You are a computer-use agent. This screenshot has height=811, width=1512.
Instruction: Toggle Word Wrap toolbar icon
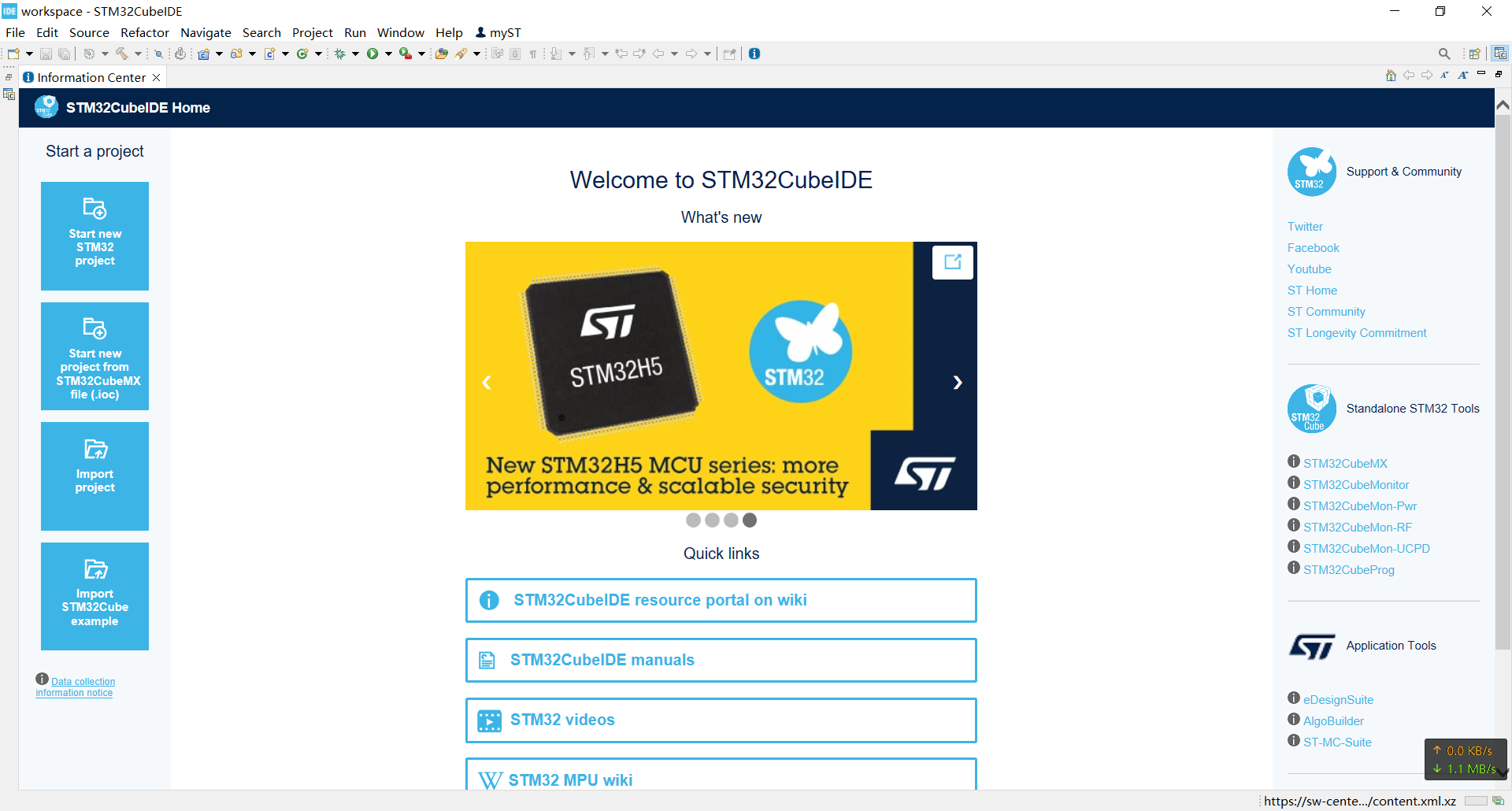point(497,54)
